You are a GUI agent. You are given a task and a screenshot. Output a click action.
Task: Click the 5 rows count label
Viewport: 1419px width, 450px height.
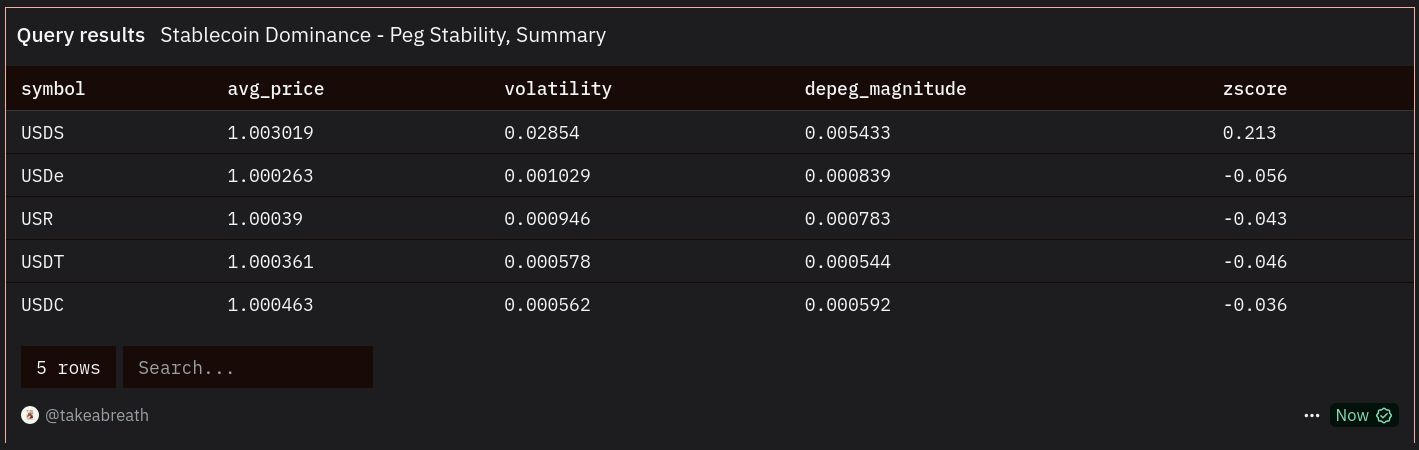68,367
